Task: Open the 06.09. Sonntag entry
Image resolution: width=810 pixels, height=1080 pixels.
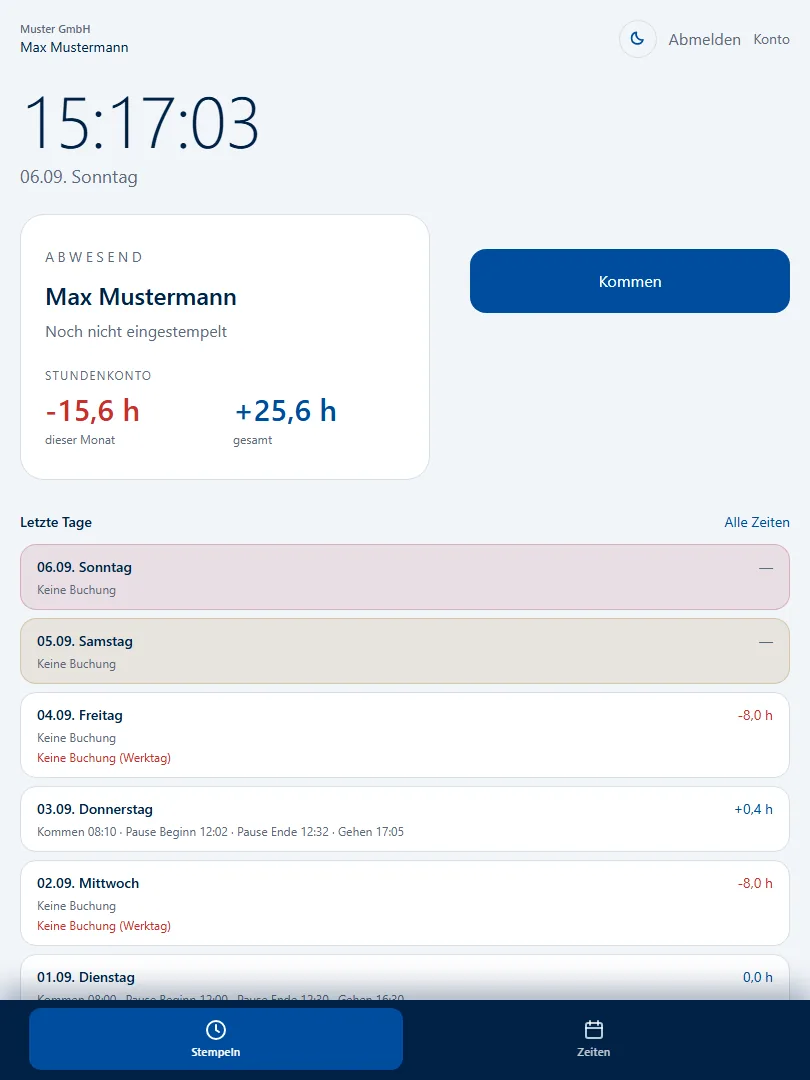Action: pyautogui.click(x=405, y=577)
